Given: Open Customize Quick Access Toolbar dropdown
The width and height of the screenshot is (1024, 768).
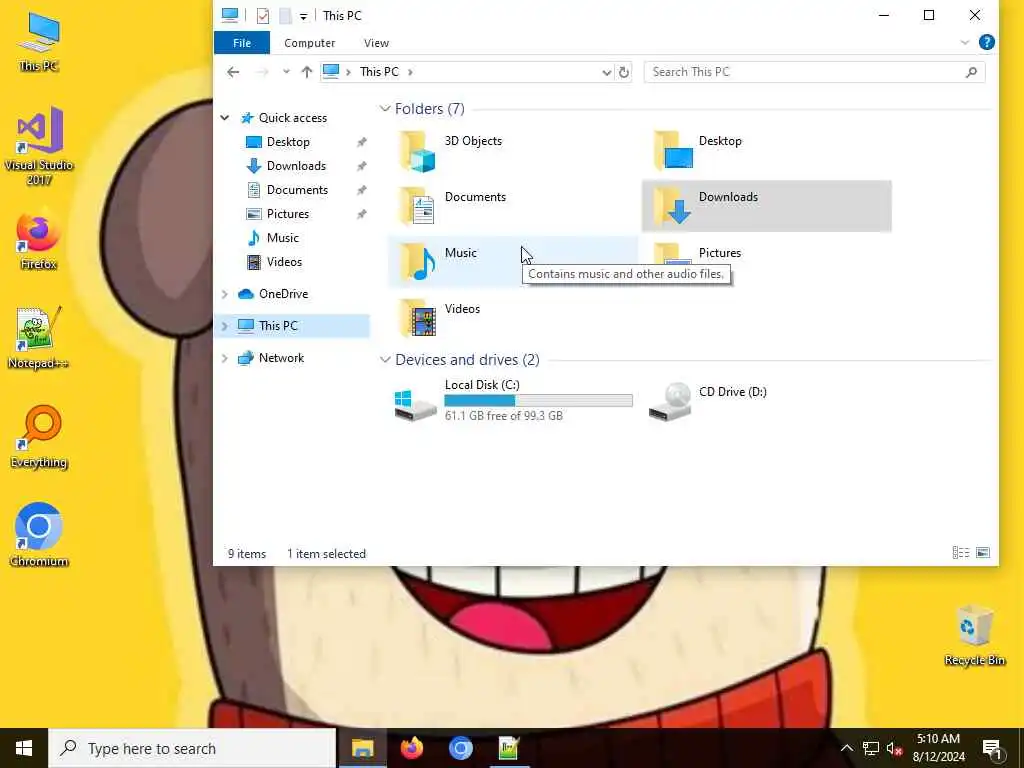Looking at the screenshot, I should [304, 16].
